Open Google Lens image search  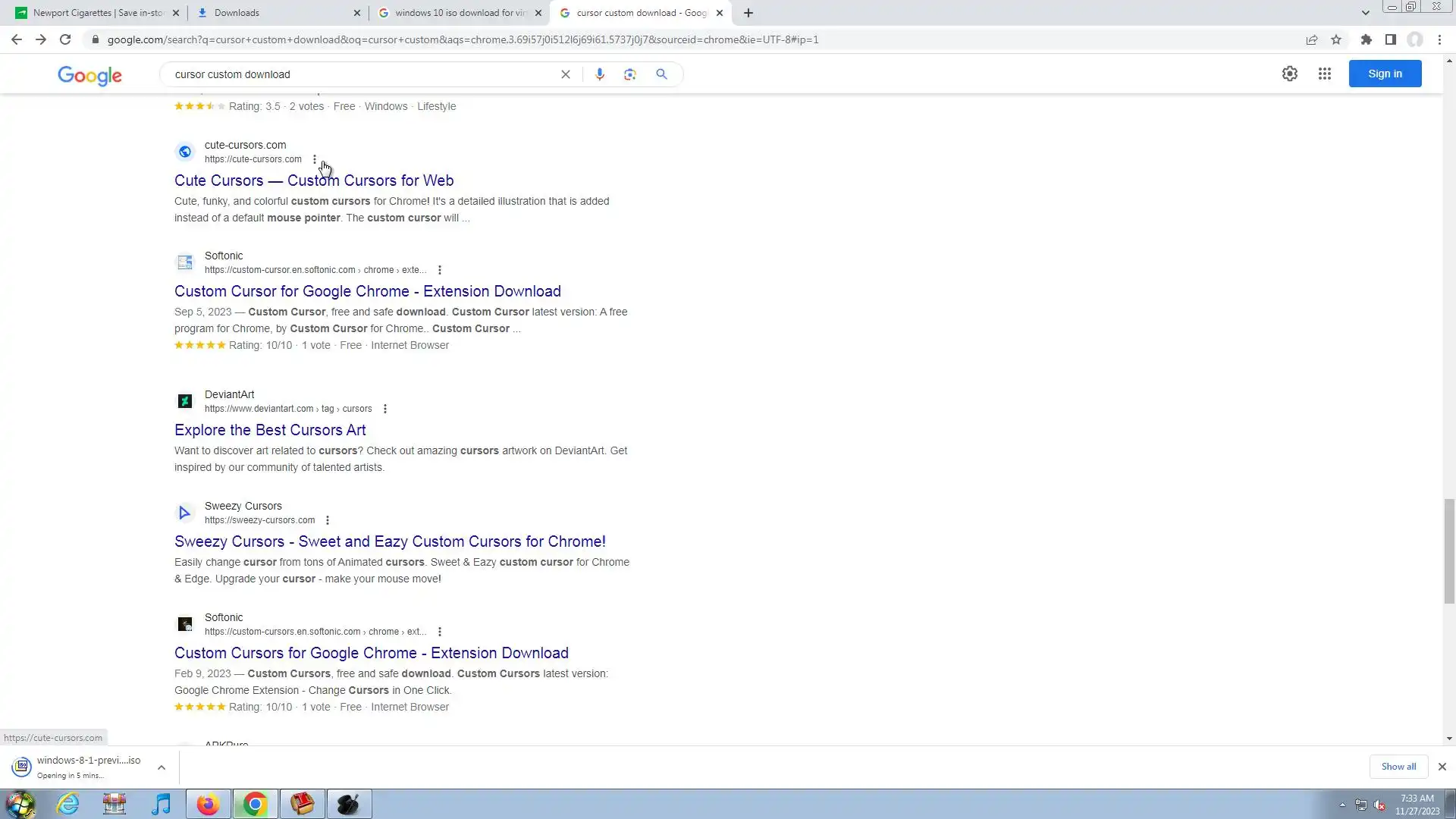coord(629,74)
